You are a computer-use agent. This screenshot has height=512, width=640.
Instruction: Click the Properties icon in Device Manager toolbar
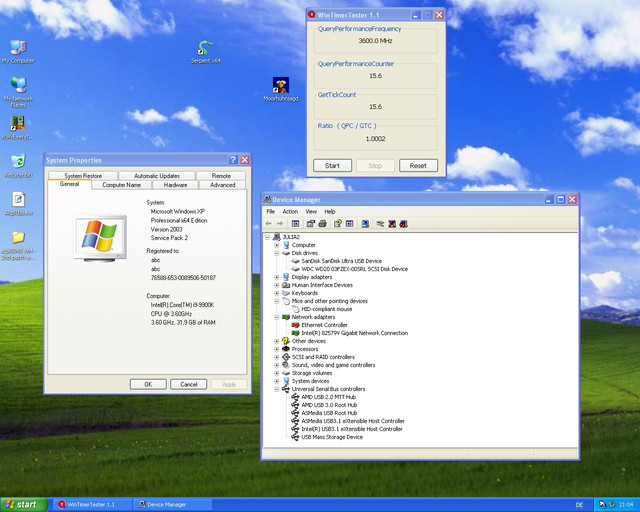(311, 224)
